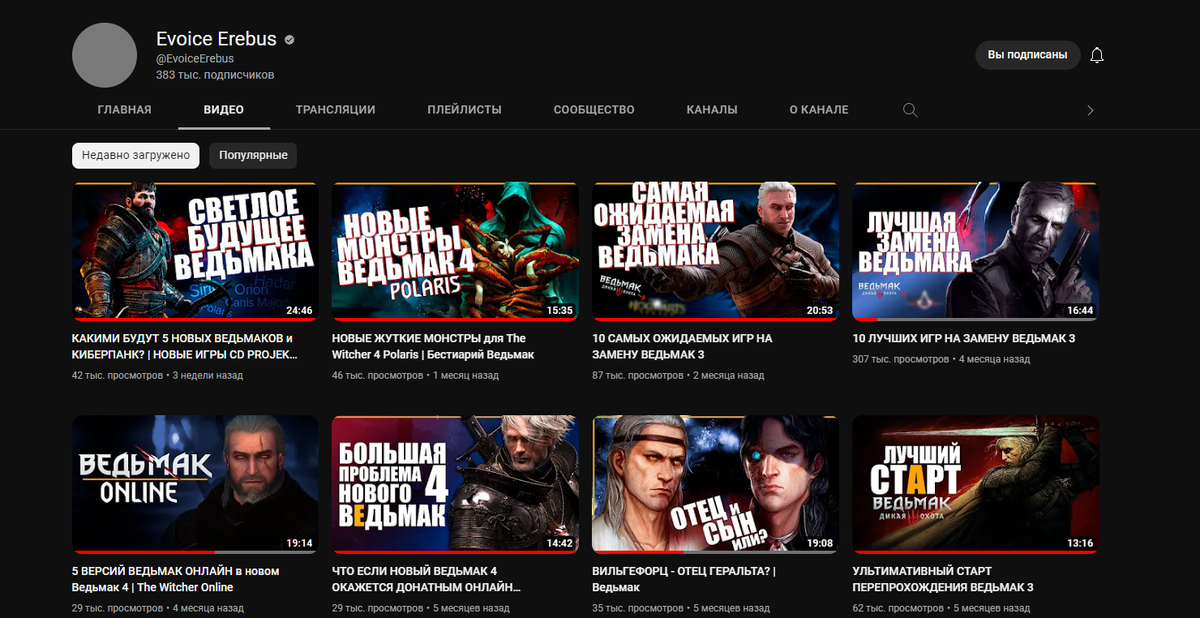
Task: Click 62 тыс. просмотров • 5 месяцев назад
Action: point(941,607)
